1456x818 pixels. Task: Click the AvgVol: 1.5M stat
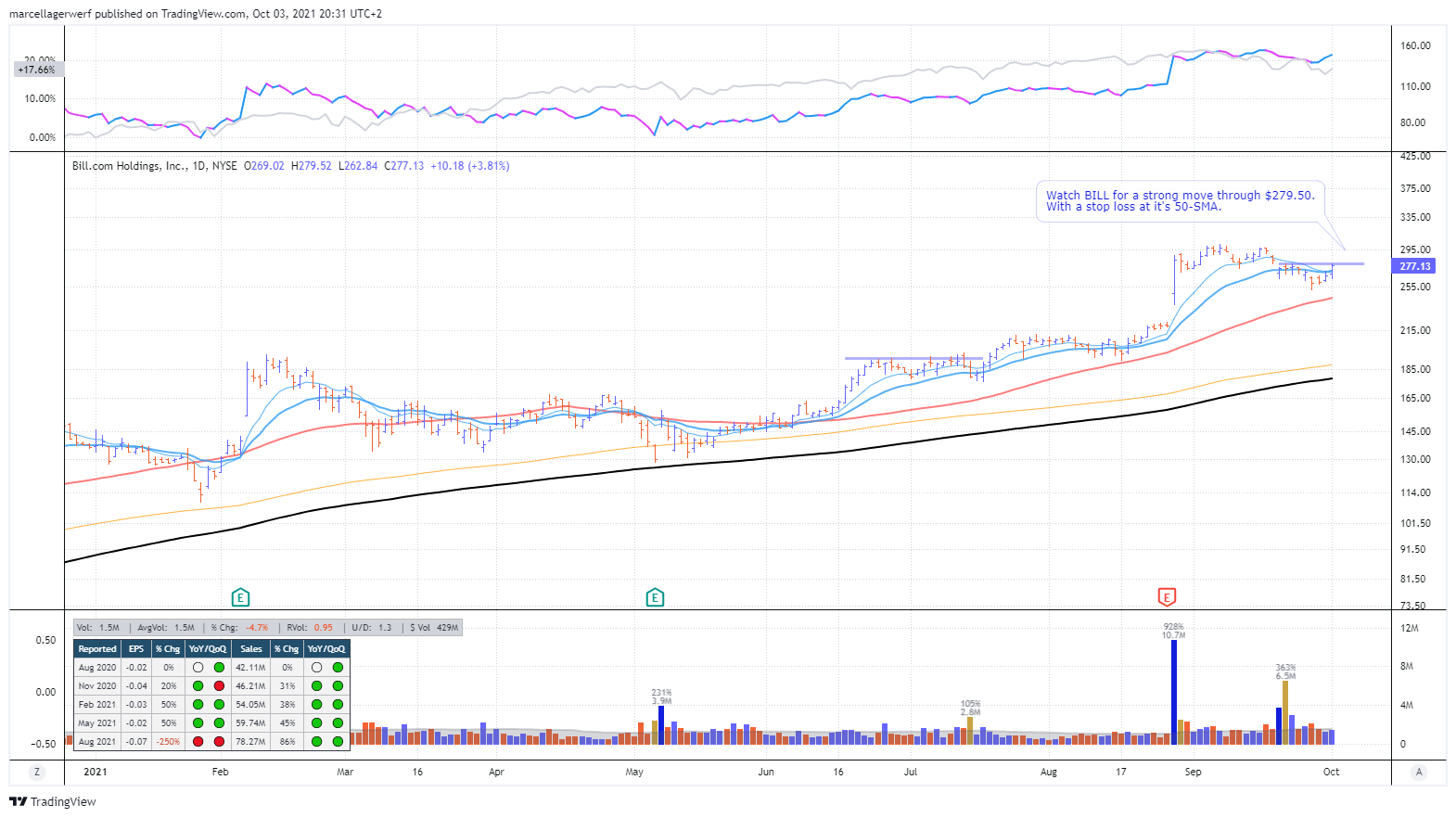[166, 628]
